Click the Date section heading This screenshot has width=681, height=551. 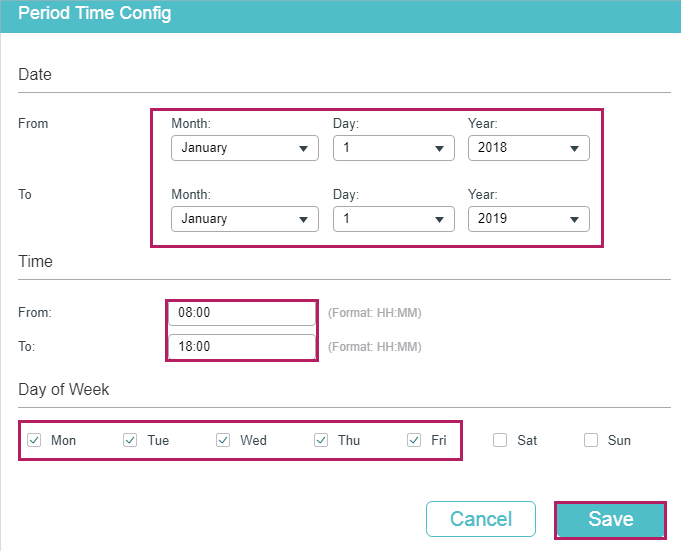[35, 75]
